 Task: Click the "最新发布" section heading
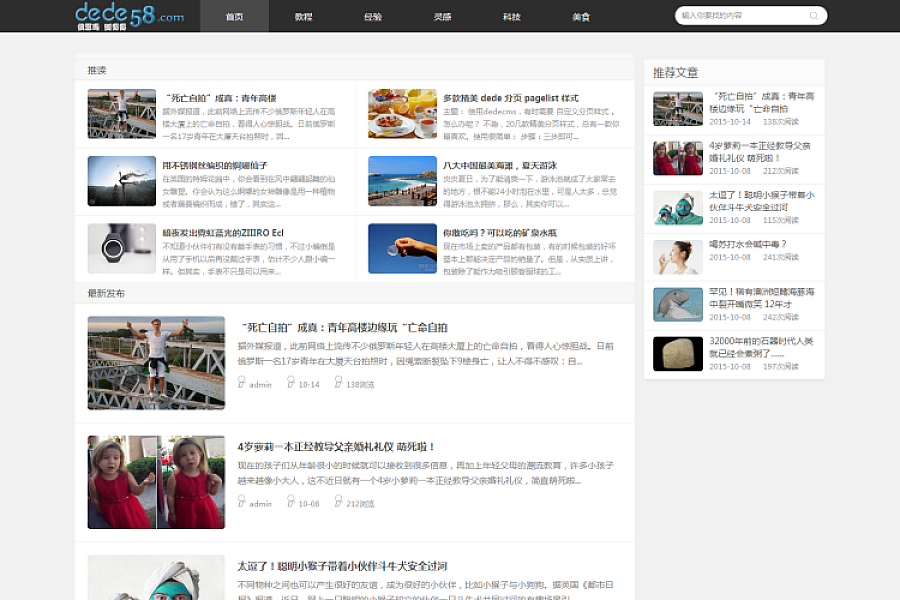coord(106,293)
